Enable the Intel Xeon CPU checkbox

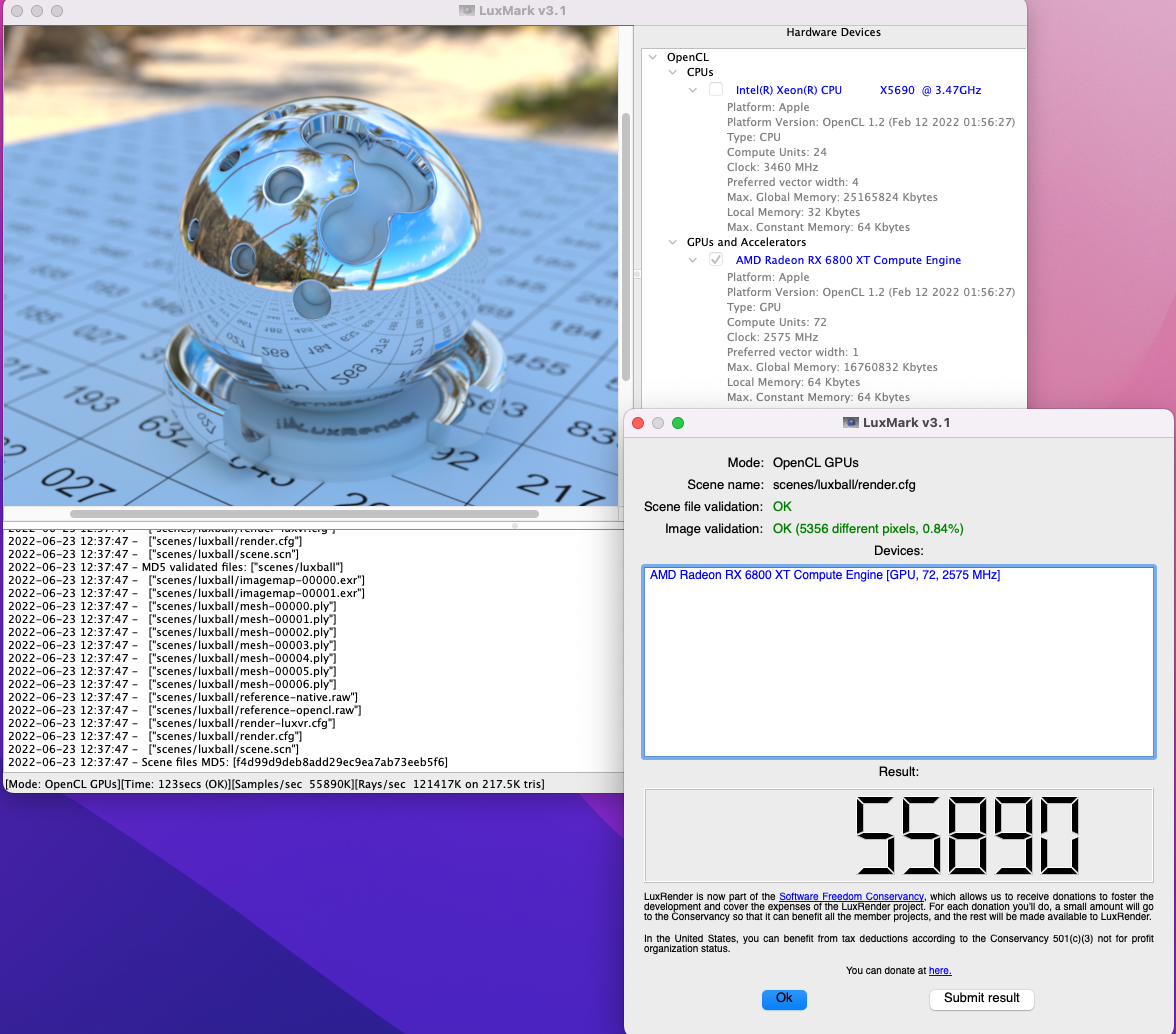point(716,89)
